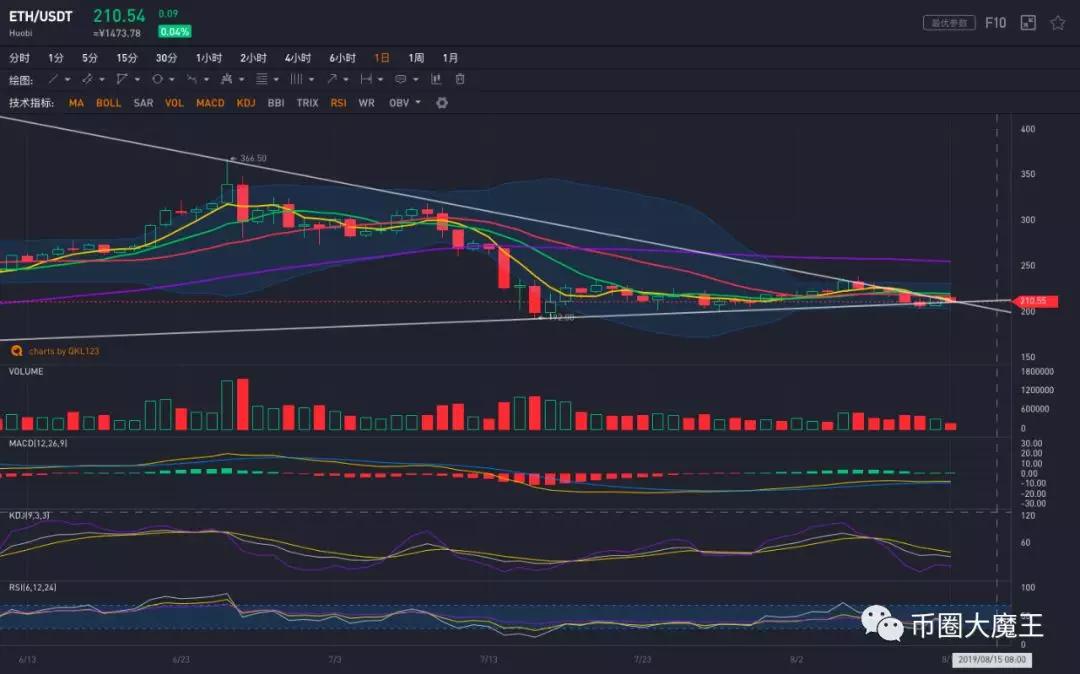Image resolution: width=1080 pixels, height=674 pixels.
Task: Click the red 210.55 price tag
Action: pyautogui.click(x=1034, y=301)
